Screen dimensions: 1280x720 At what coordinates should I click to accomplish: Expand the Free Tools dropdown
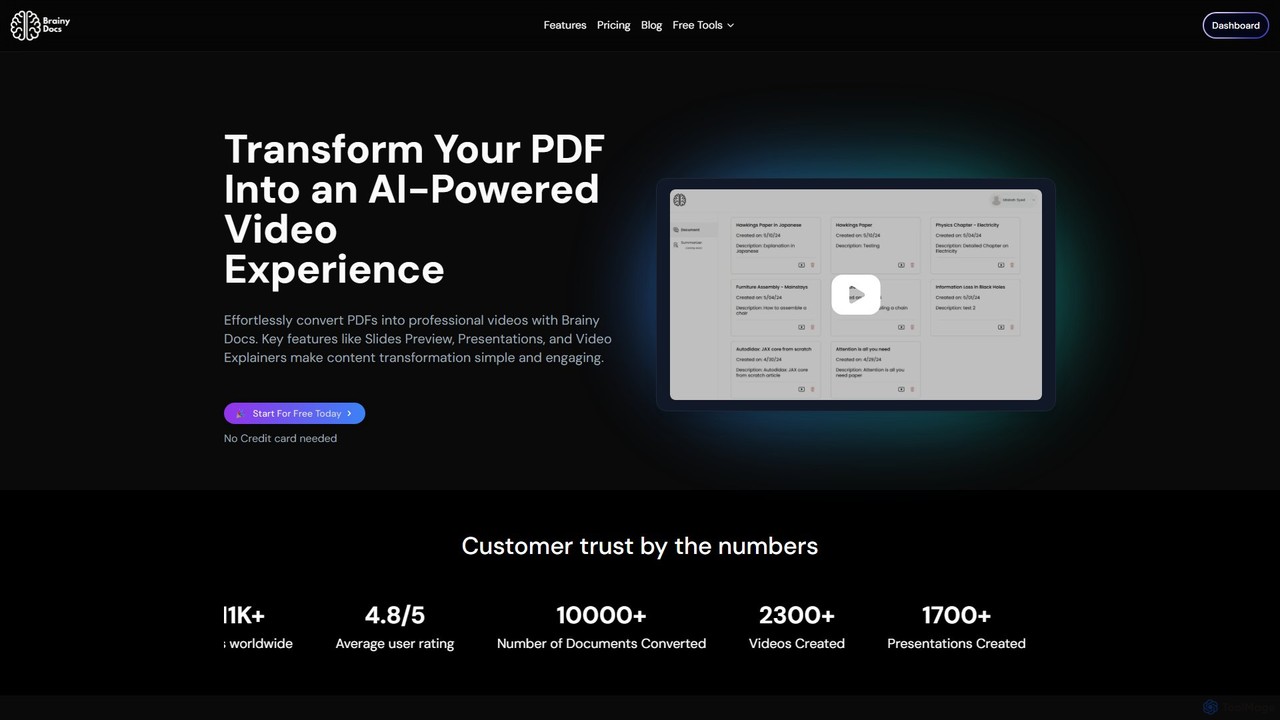coord(703,25)
